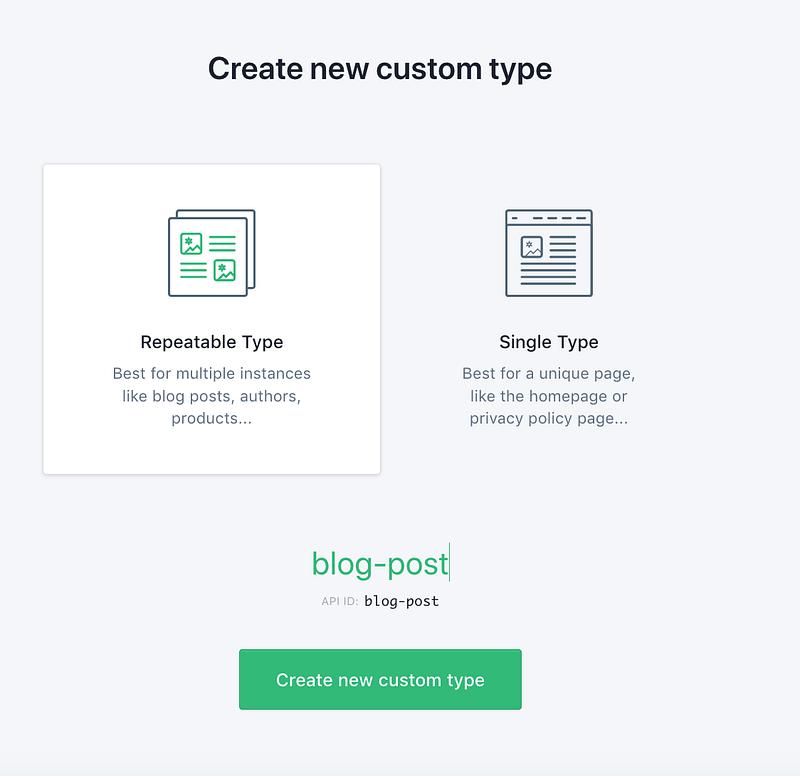Click the API ID value "blog-post"
The height and width of the screenshot is (776, 800).
pyautogui.click(x=401, y=601)
